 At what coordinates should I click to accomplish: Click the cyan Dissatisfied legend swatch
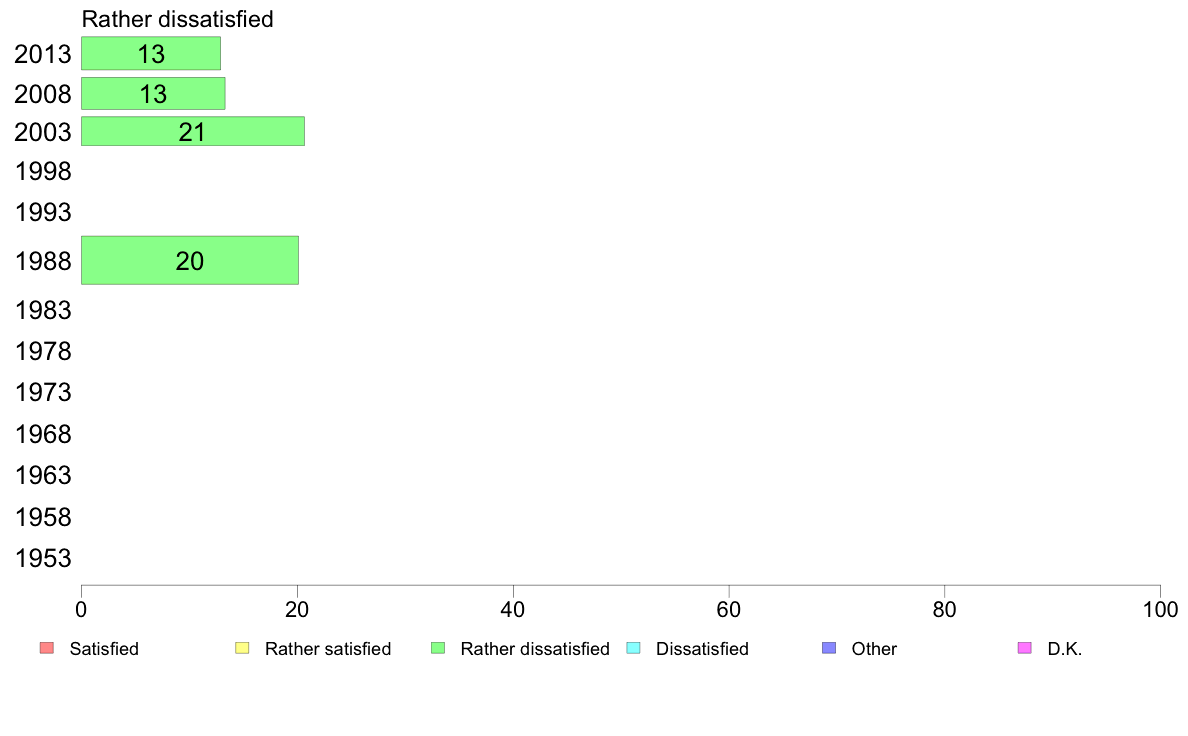[633, 648]
